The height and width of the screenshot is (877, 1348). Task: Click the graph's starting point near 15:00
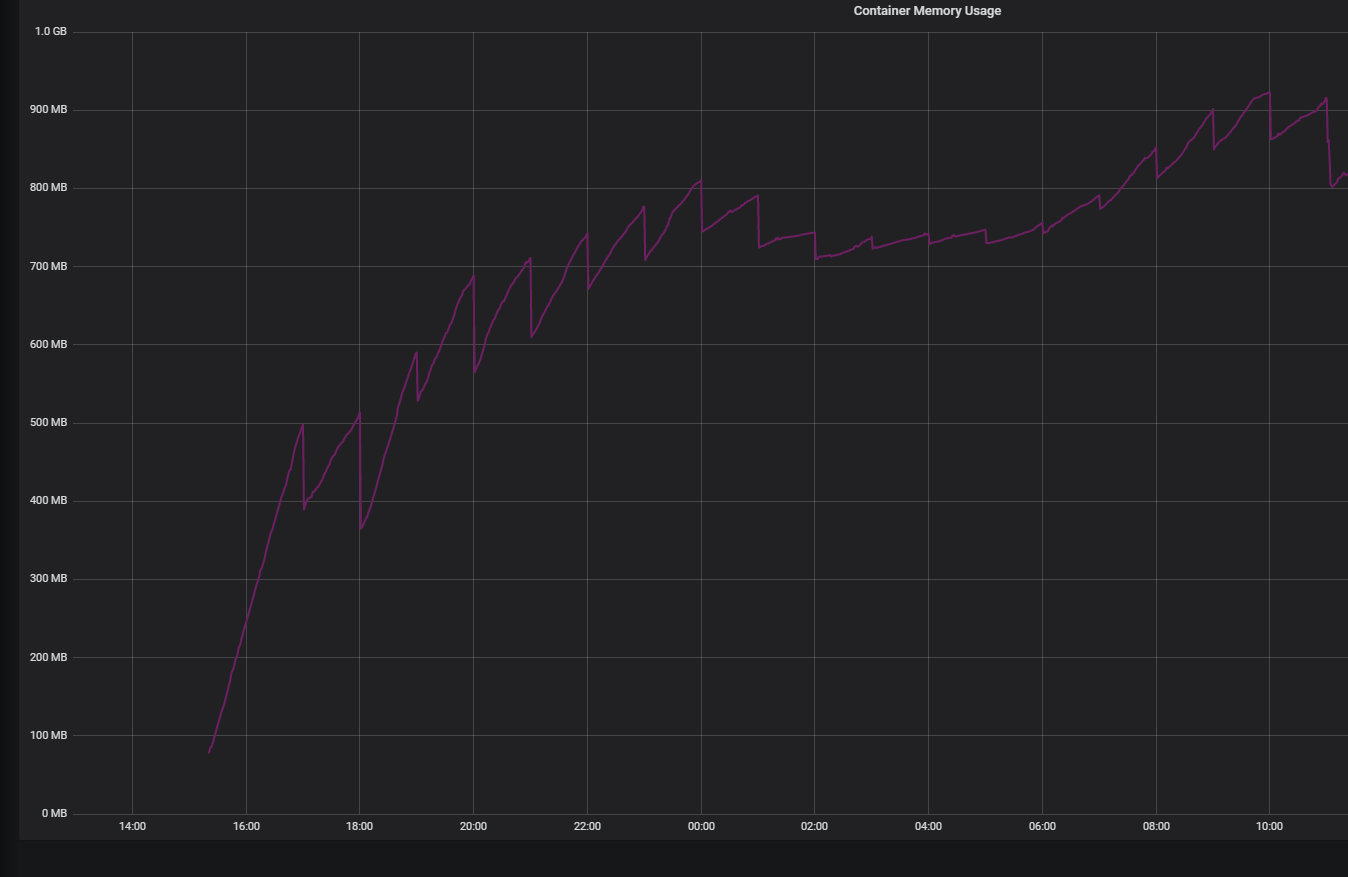[x=211, y=750]
